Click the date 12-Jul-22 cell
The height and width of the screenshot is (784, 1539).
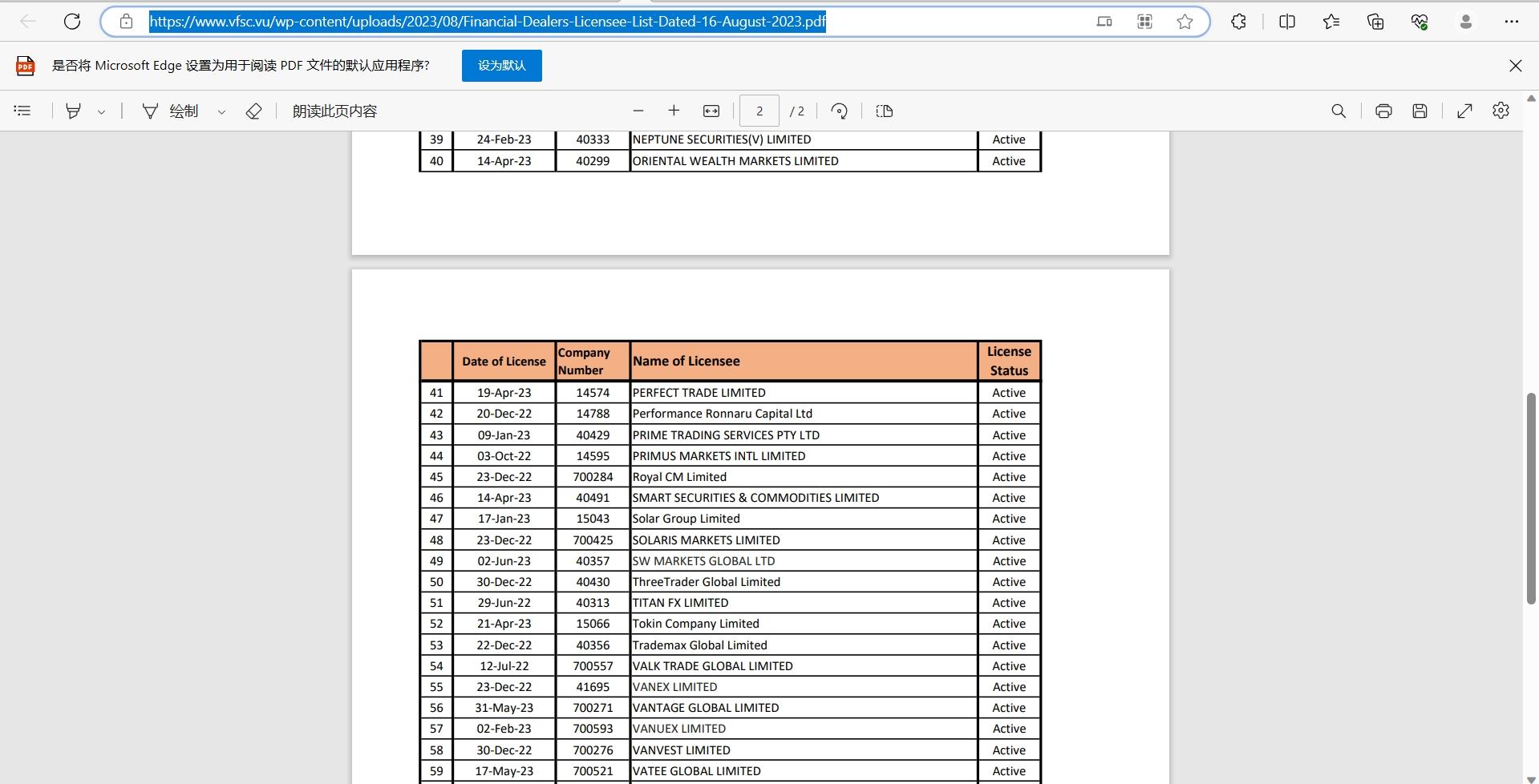[504, 666]
